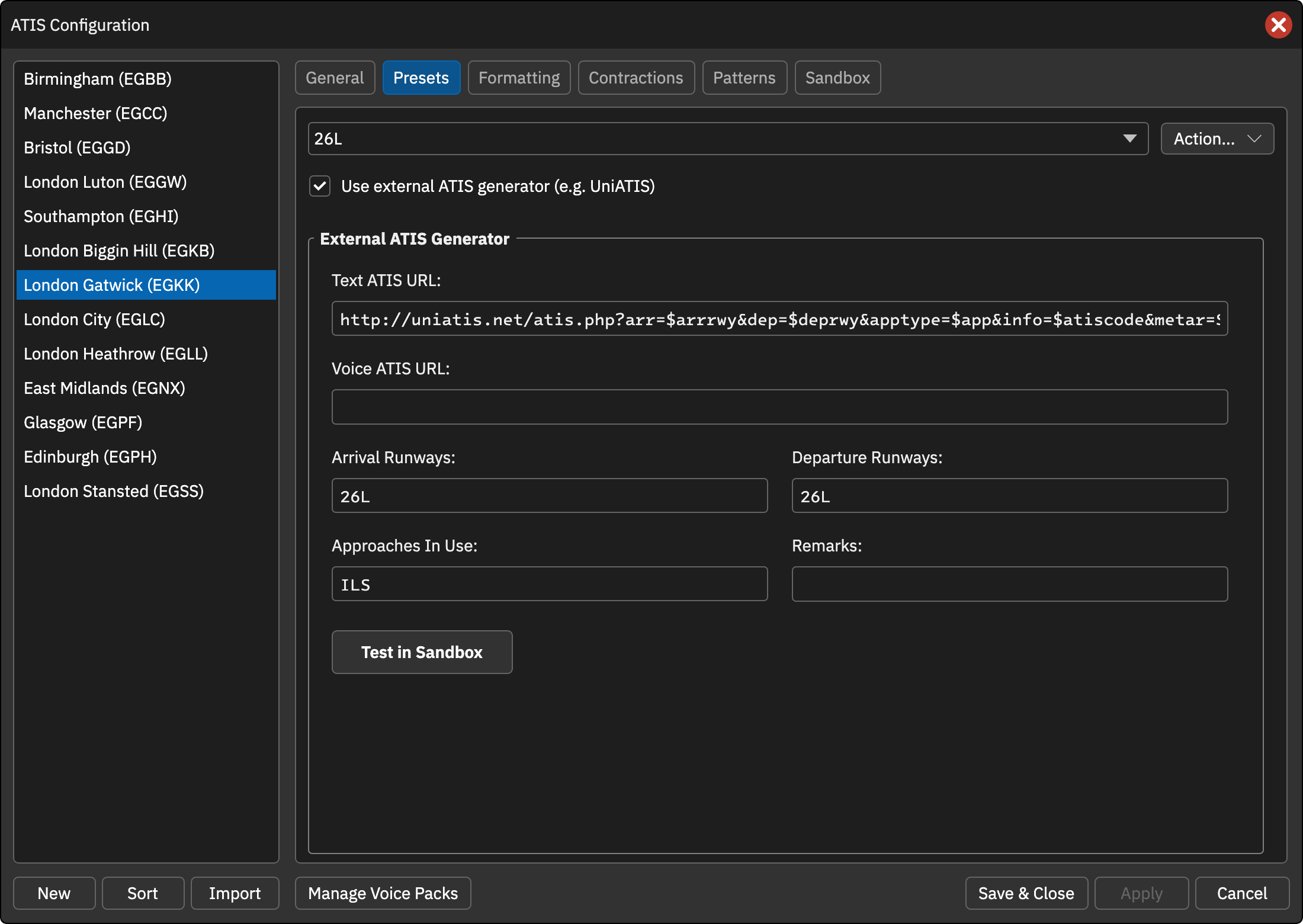Image resolution: width=1303 pixels, height=924 pixels.
Task: Select London Heathrow (EGLL)
Action: click(146, 354)
